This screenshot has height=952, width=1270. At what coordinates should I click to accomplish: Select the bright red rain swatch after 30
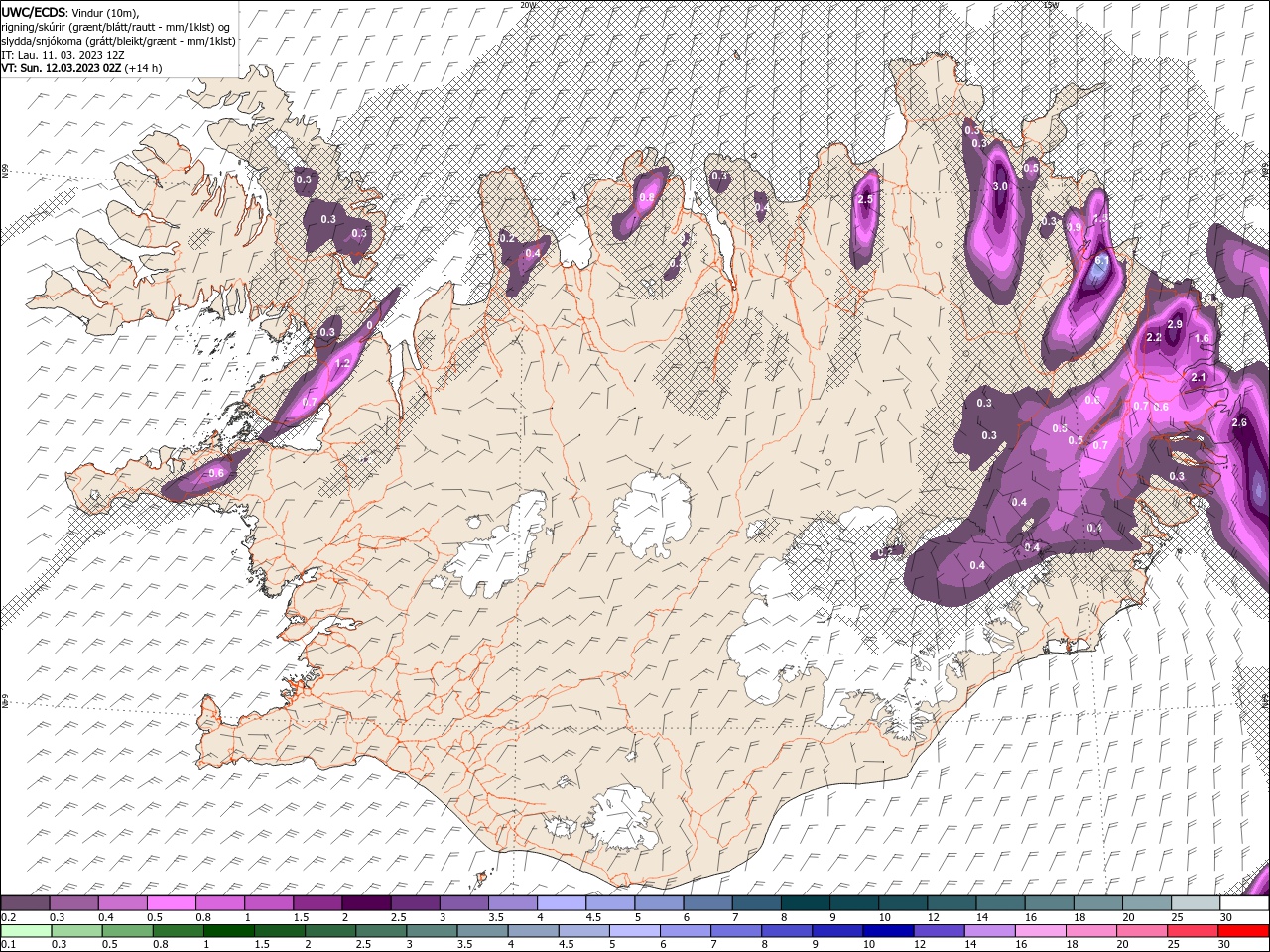[x=1242, y=931]
